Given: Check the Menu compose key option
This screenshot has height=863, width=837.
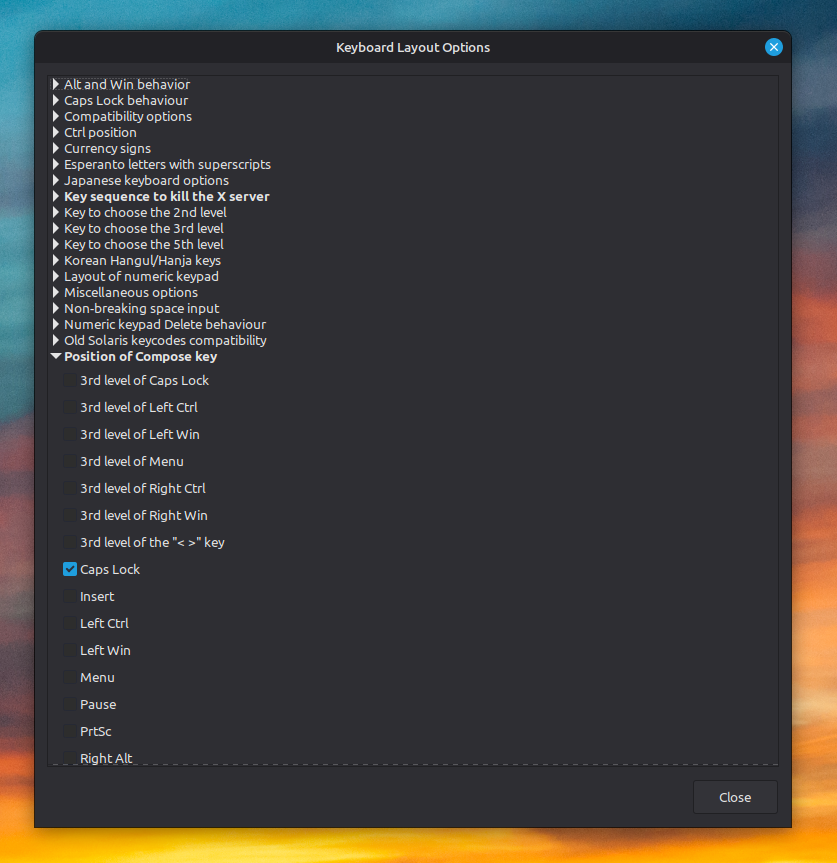Looking at the screenshot, I should pos(69,676).
